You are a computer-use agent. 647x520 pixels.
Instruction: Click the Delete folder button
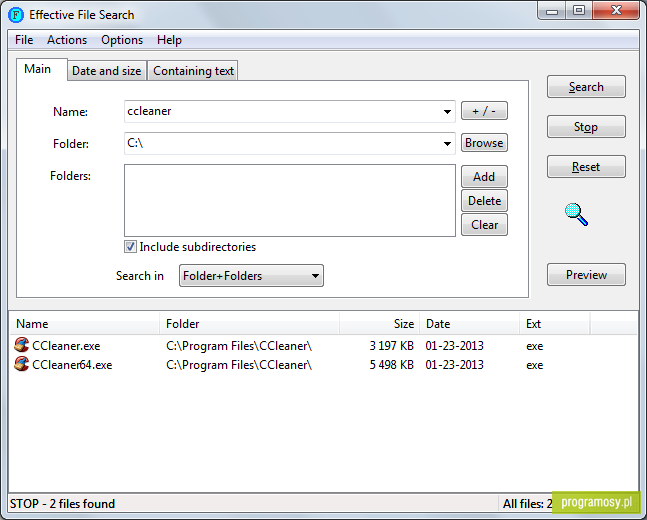point(484,201)
